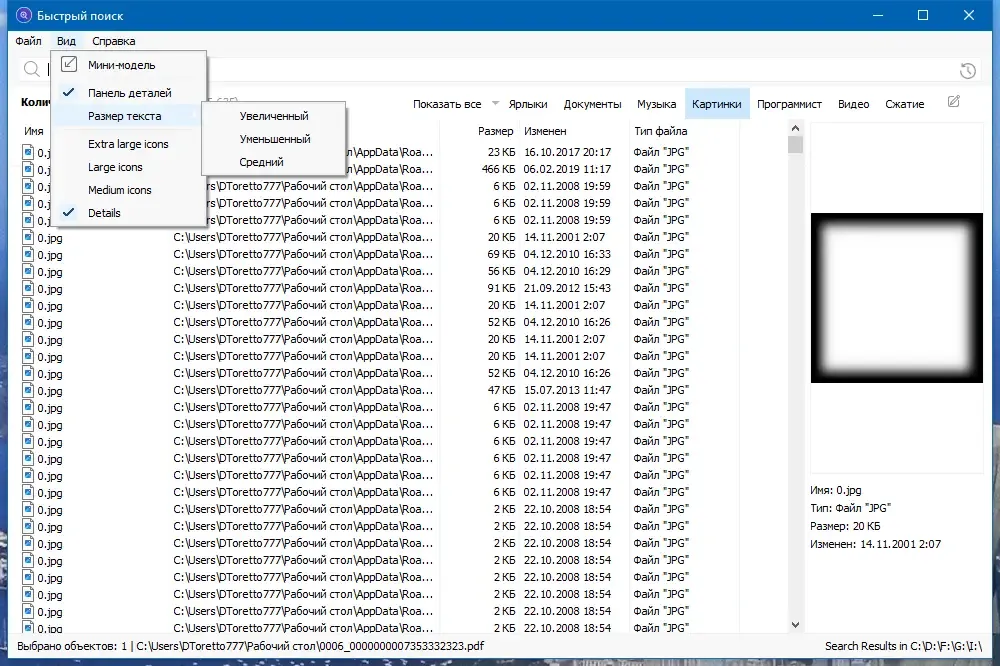The image size is (1000, 666).
Task: Click the app logo in the title bar
Action: point(24,15)
